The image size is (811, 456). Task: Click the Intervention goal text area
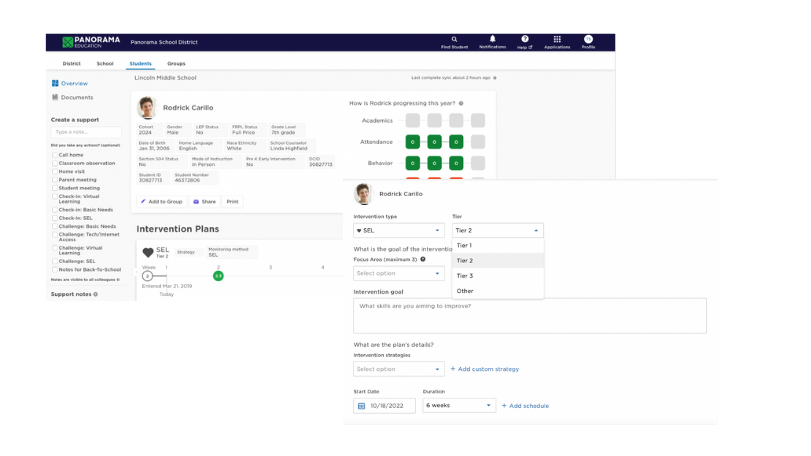click(x=530, y=315)
